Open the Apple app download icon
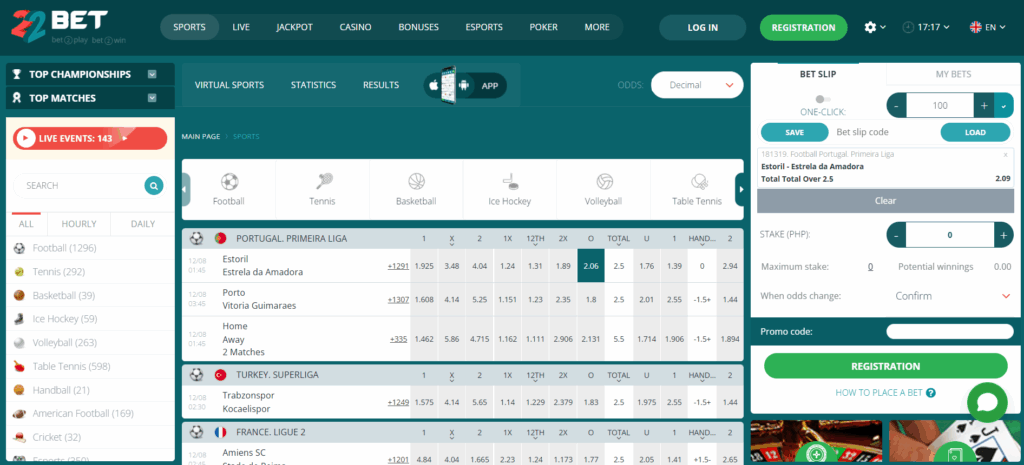 click(433, 86)
